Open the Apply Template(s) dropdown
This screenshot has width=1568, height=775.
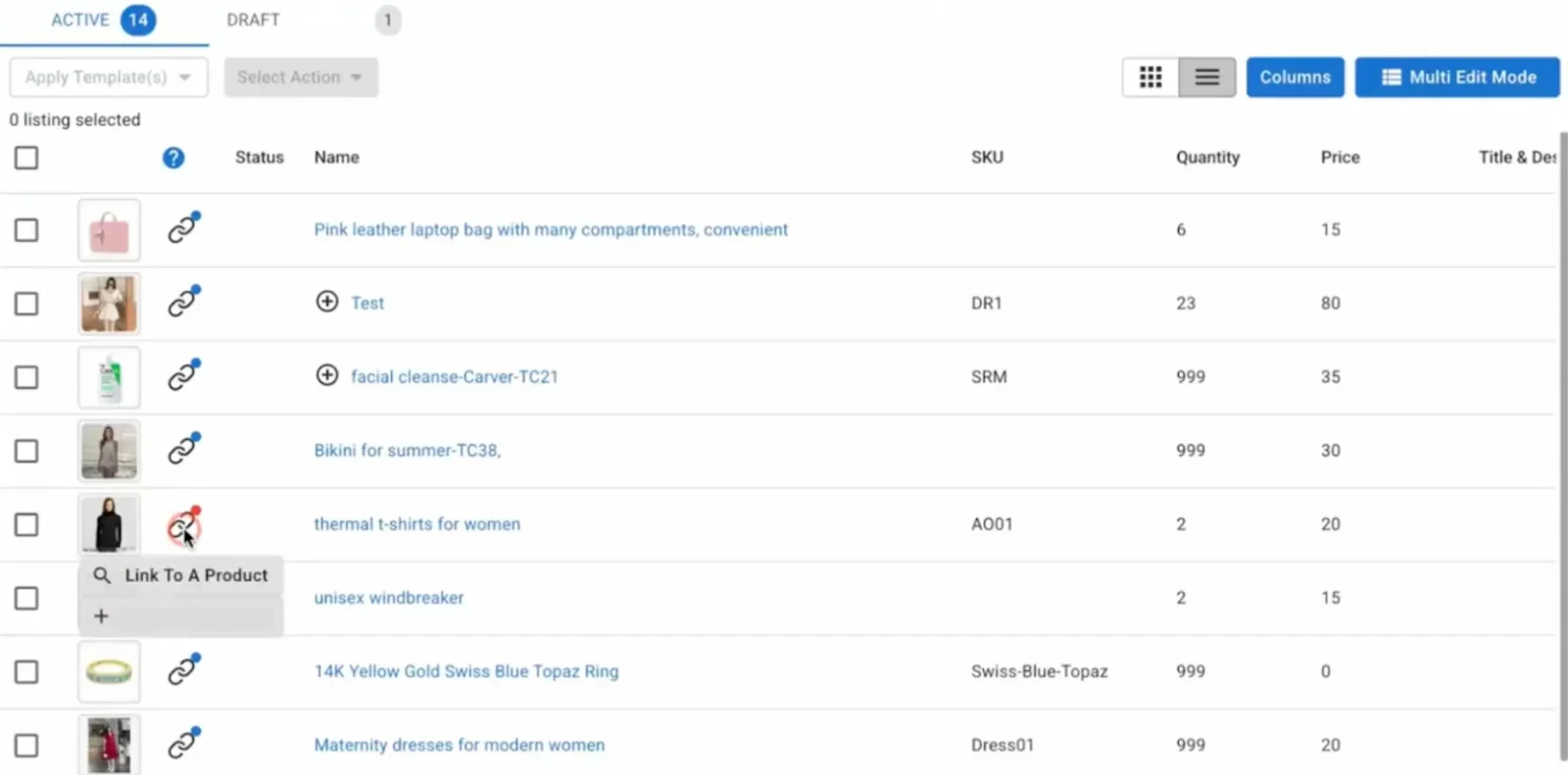point(109,77)
